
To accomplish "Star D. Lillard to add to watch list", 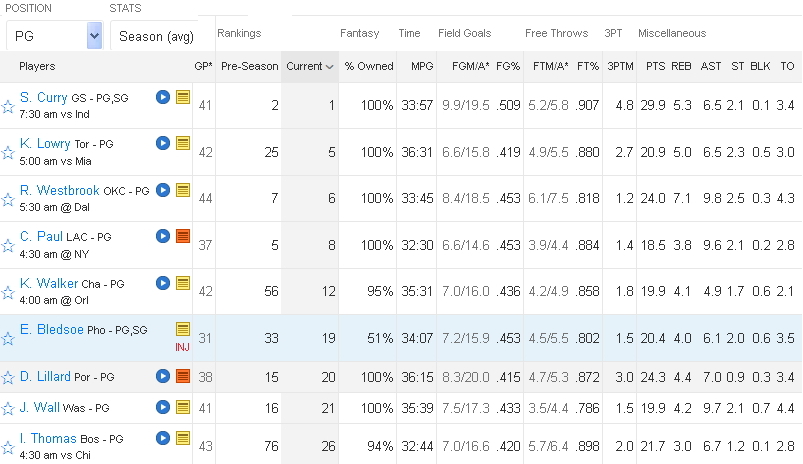I will point(8,378).
